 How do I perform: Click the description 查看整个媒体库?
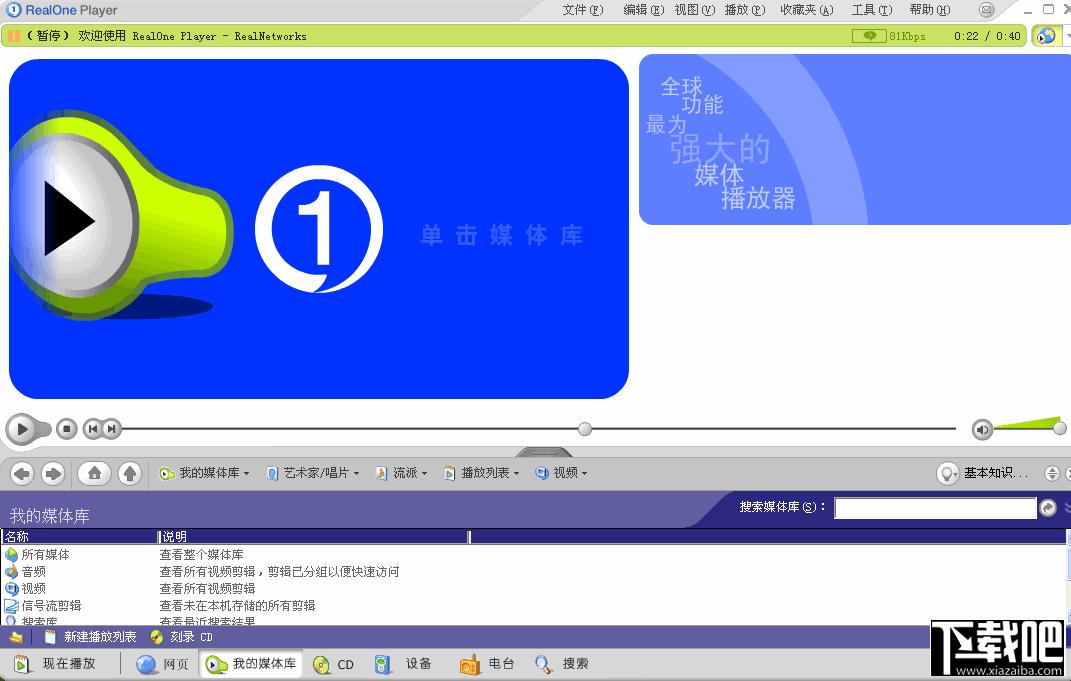[x=201, y=555]
